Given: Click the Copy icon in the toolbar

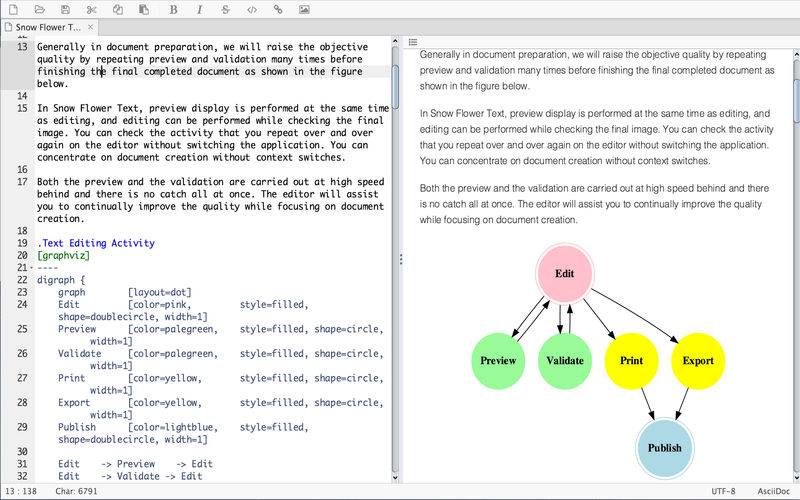Looking at the screenshot, I should coord(118,9).
